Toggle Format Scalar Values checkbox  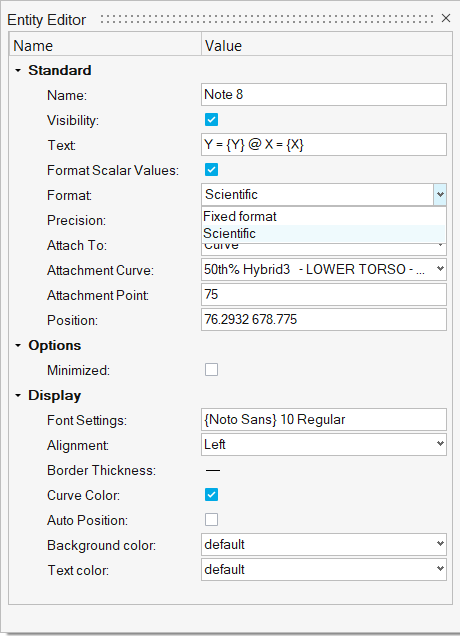(x=211, y=170)
